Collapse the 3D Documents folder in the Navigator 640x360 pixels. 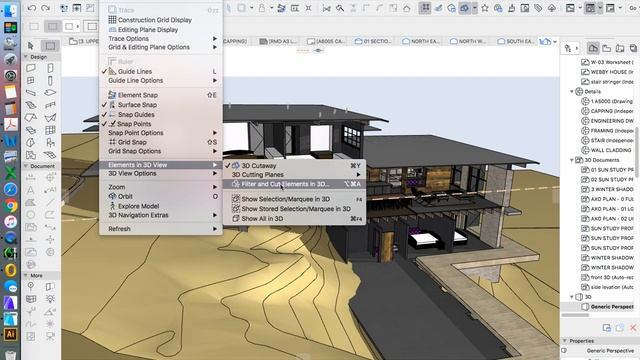(572, 160)
